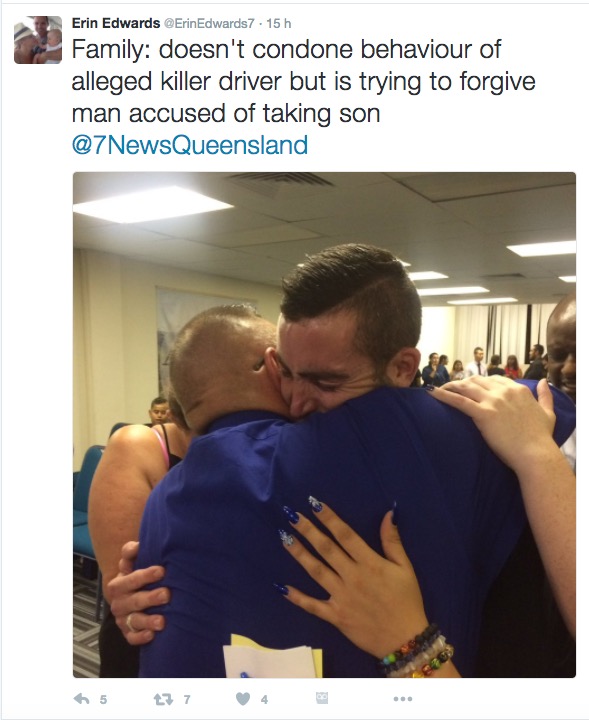Click the like count 4
The height and width of the screenshot is (720, 589).
(264, 700)
